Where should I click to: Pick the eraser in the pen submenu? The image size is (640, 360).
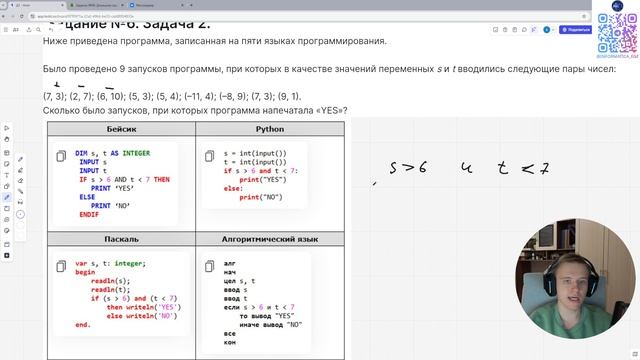click(x=20, y=181)
